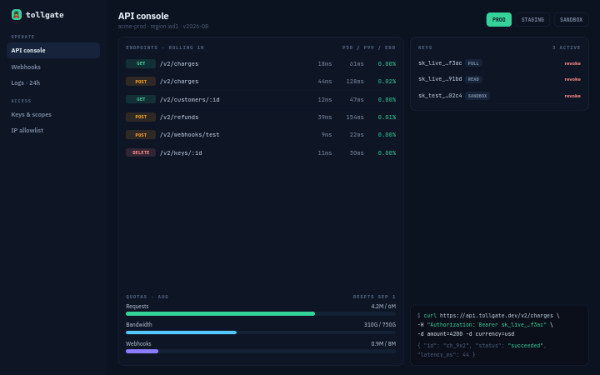
Task: Switch to the PROD environment
Action: pos(499,20)
